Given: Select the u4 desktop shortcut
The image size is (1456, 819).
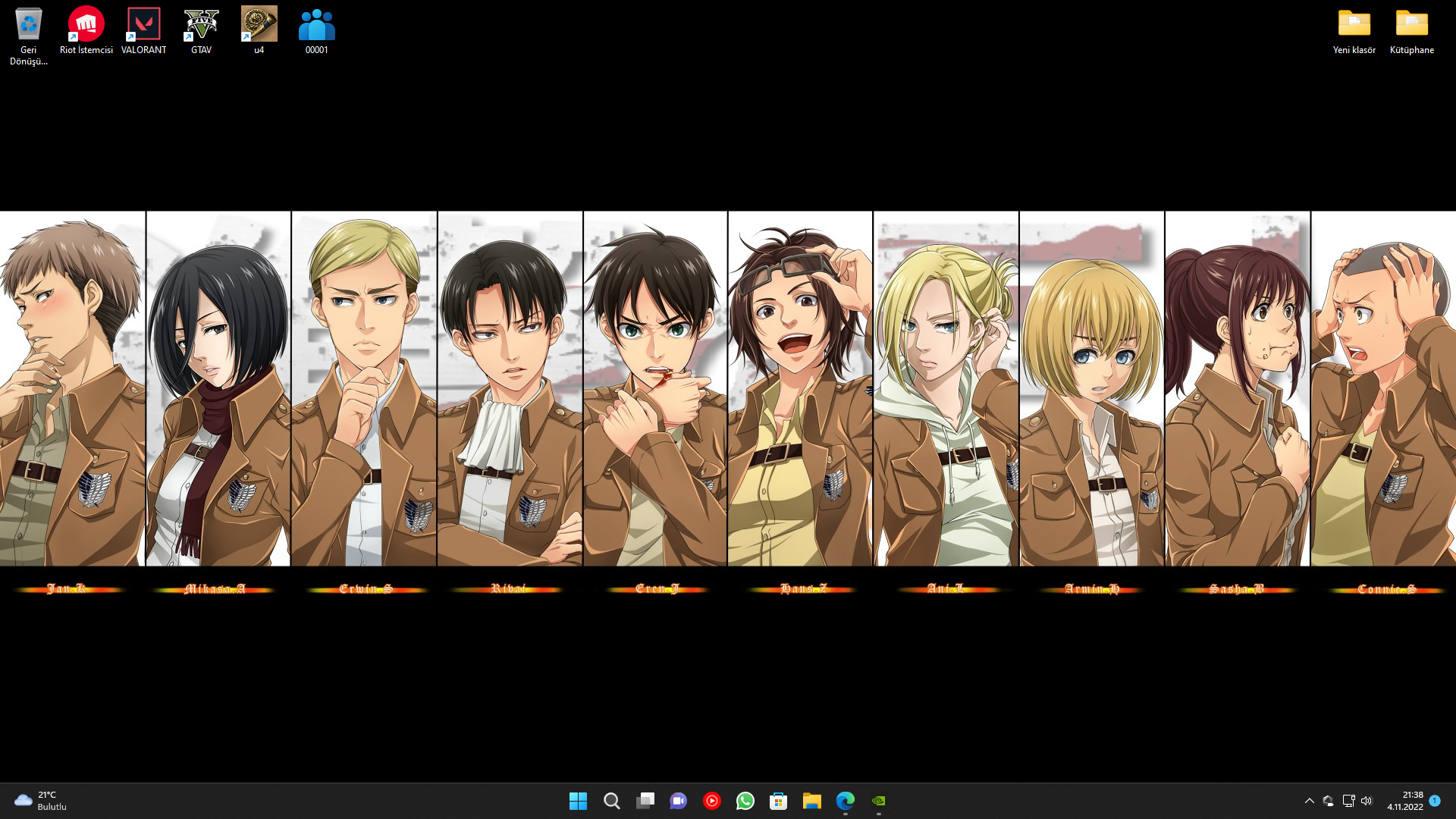Looking at the screenshot, I should 259,30.
